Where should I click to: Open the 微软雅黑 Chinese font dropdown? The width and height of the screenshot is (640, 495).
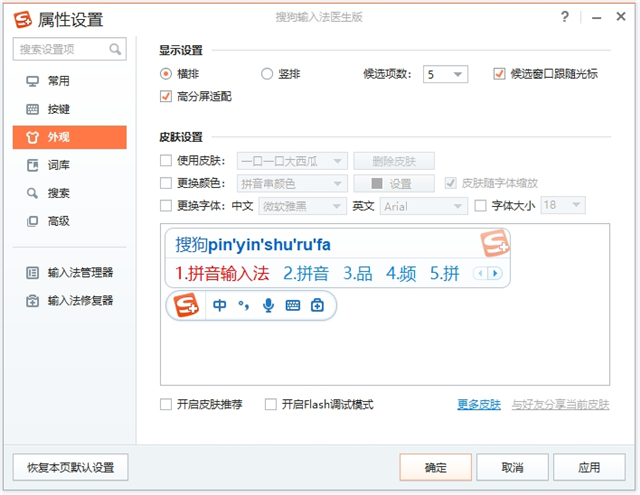tap(303, 206)
